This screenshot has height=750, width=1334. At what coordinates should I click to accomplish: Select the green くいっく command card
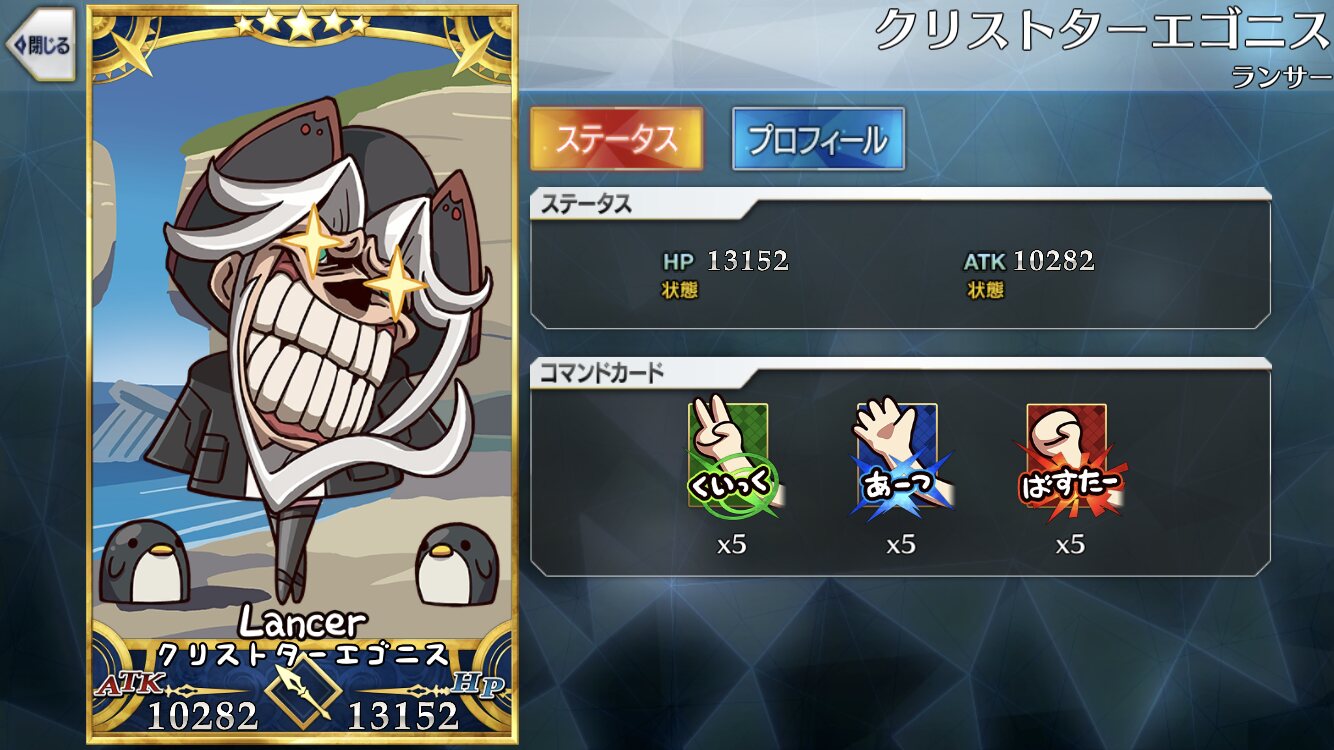point(733,460)
